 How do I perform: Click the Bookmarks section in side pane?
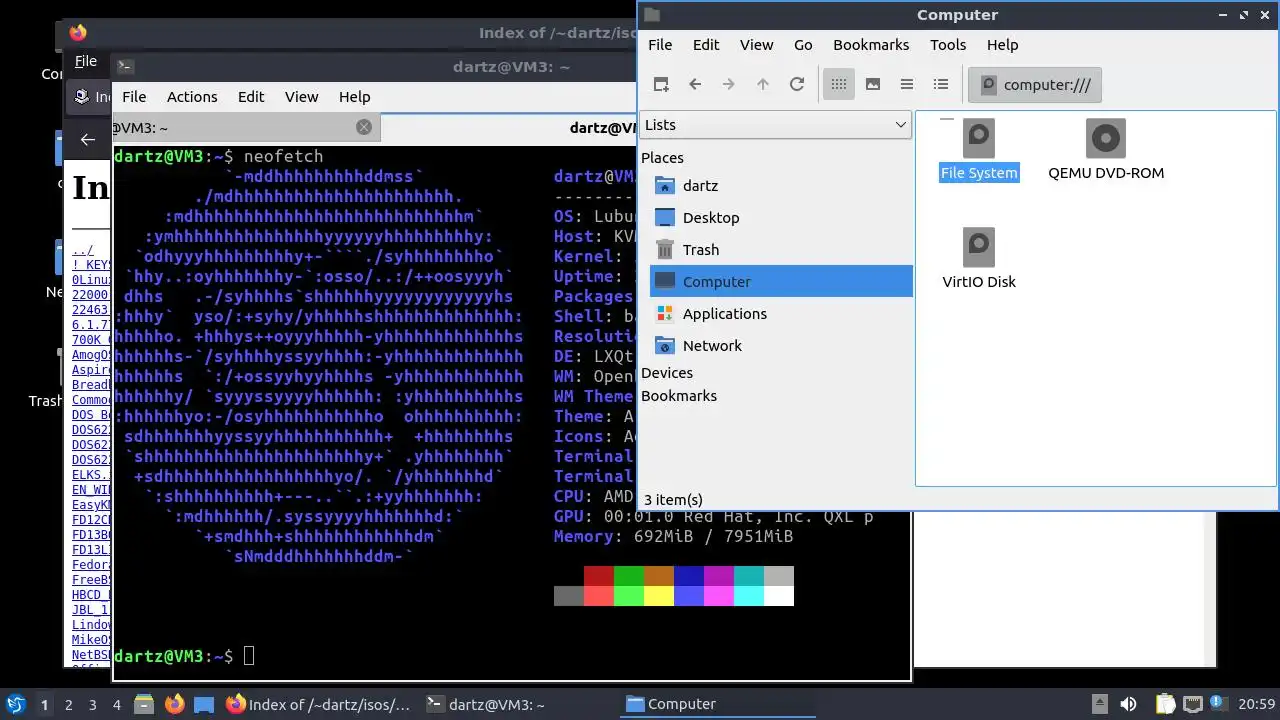pos(679,395)
